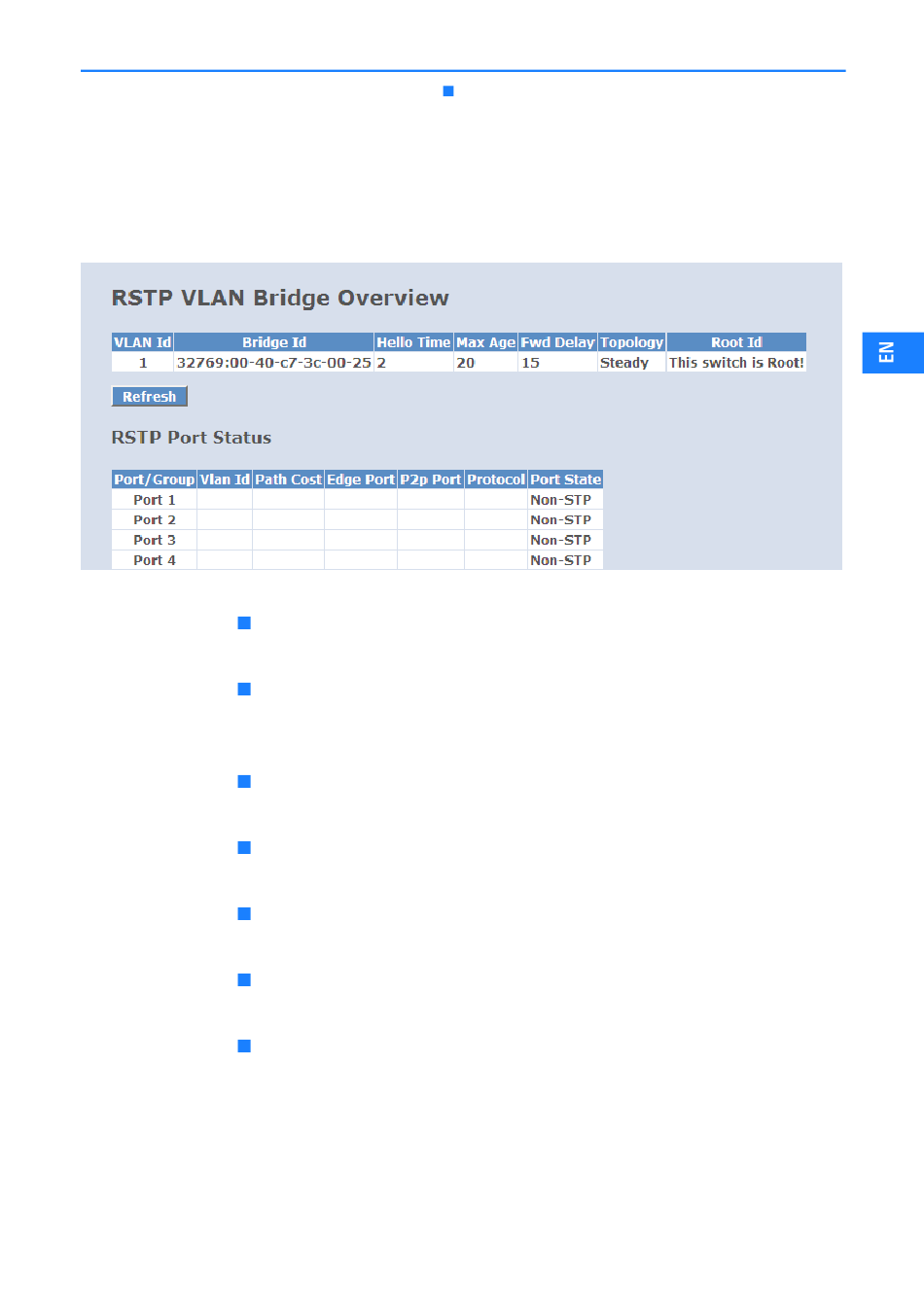Image resolution: width=924 pixels, height=1314 pixels.
Task: Click 'This switch is Root!' cell
Action: tap(736, 363)
